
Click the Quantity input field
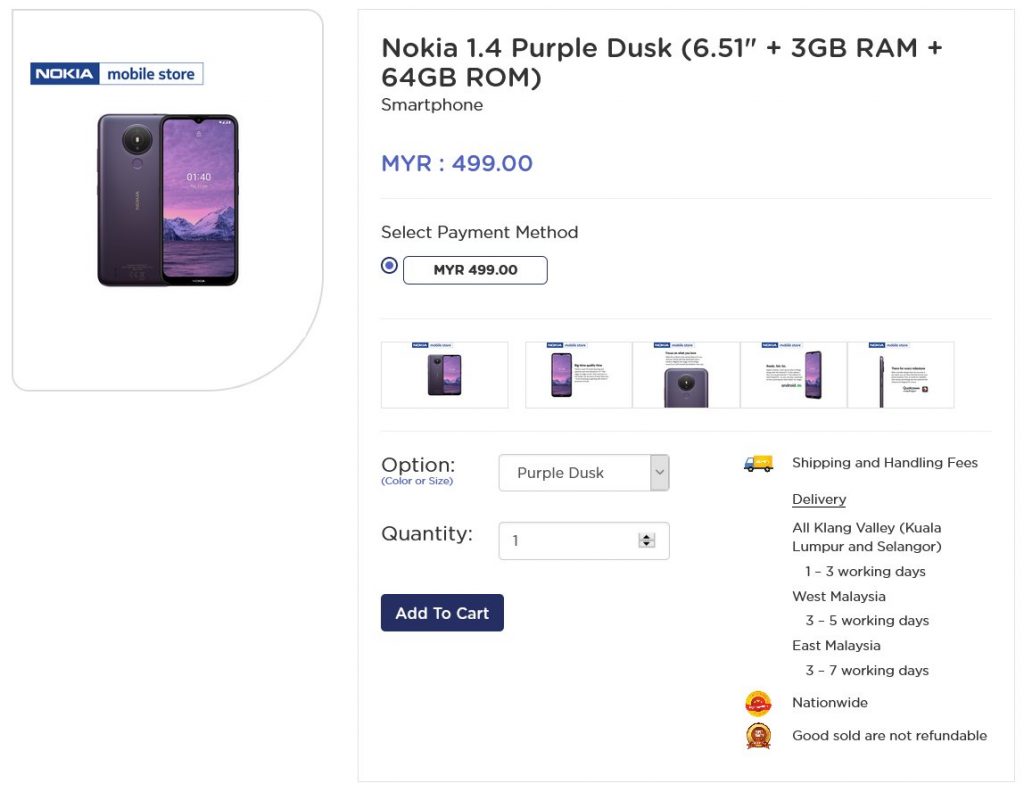click(584, 541)
